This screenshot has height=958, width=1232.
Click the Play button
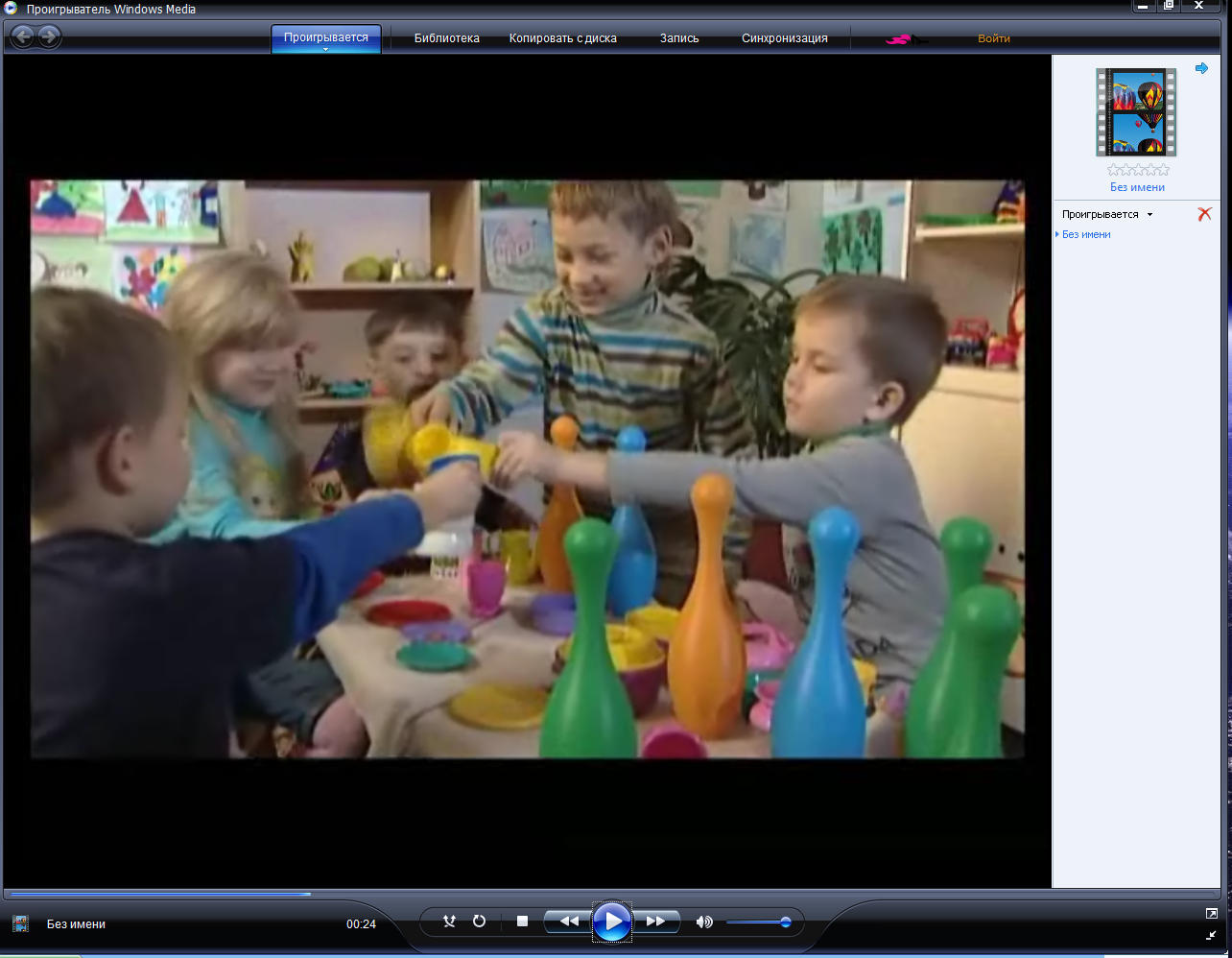pos(612,922)
